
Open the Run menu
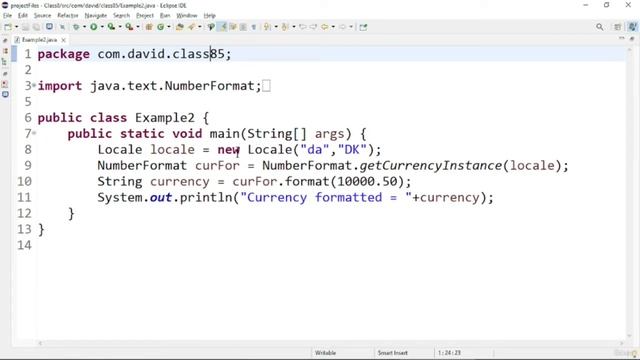(x=165, y=16)
